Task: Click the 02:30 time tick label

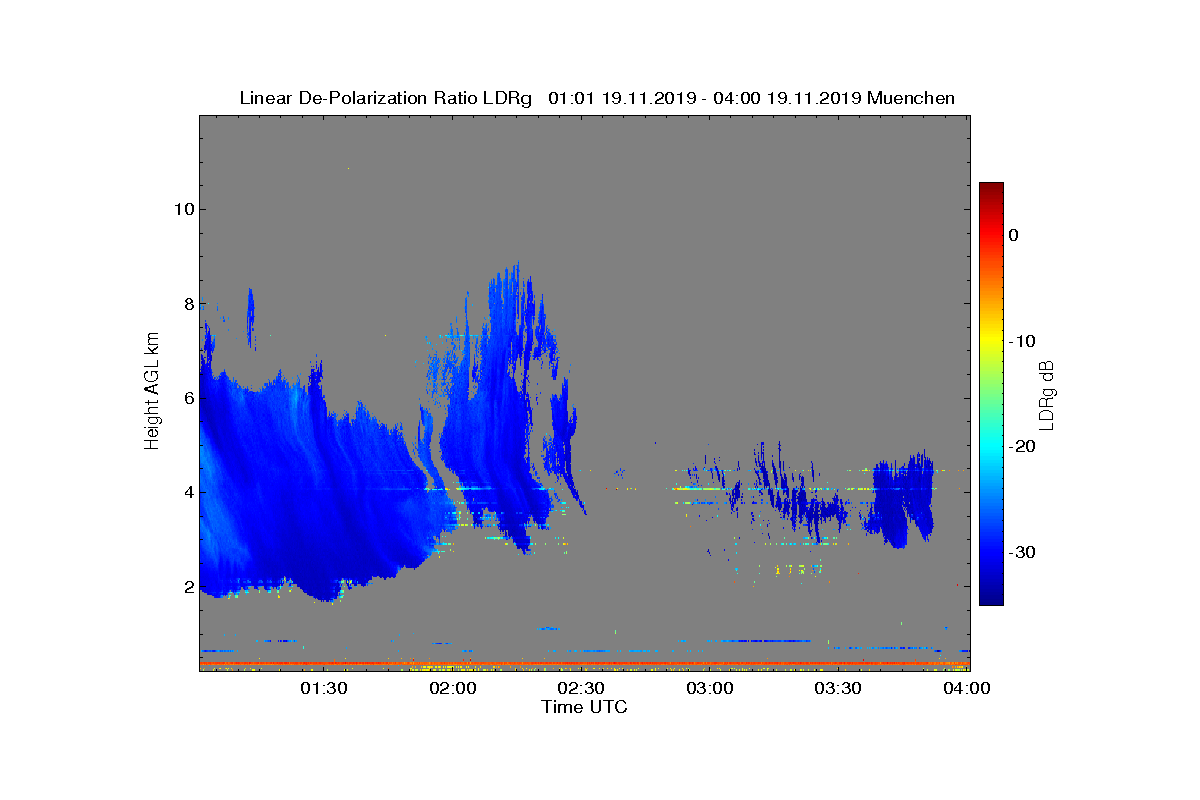Action: (x=581, y=688)
